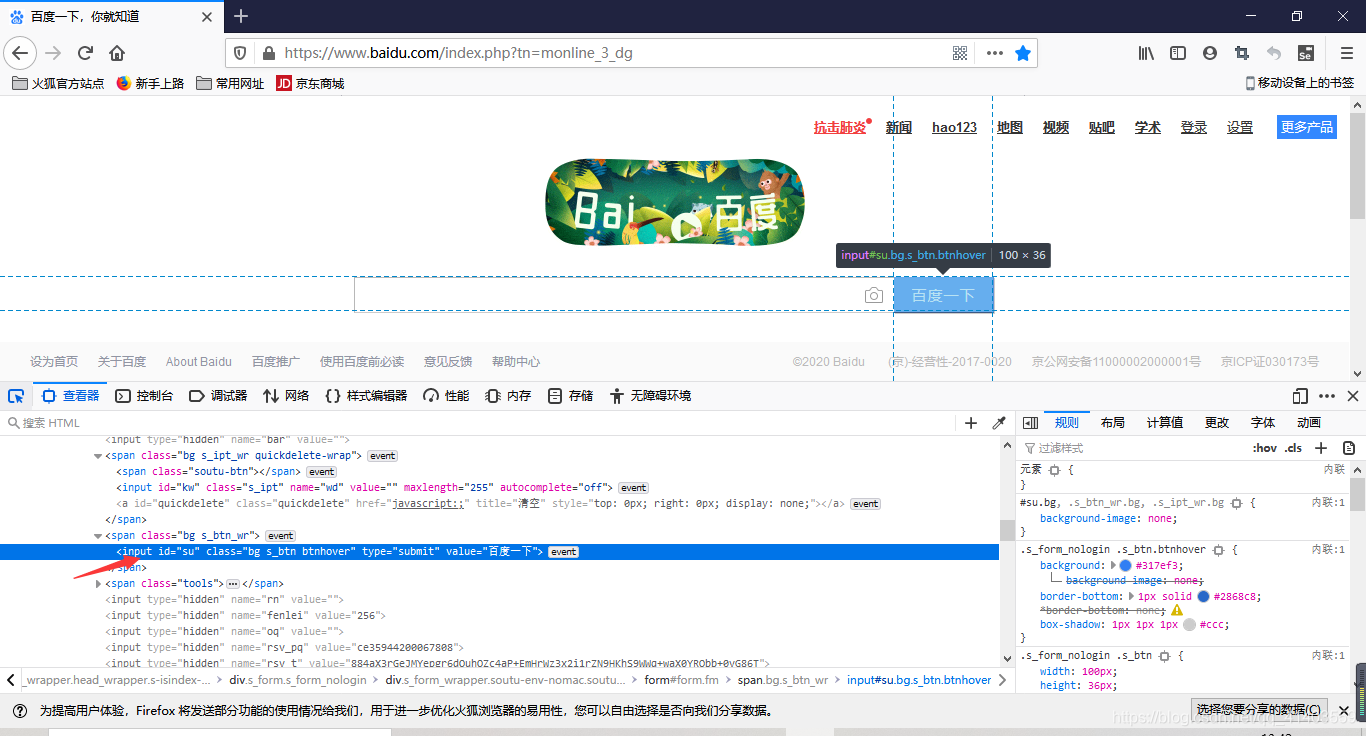Open the 样式编辑器 style editor tab
Image resolution: width=1366 pixels, height=736 pixels.
click(366, 396)
